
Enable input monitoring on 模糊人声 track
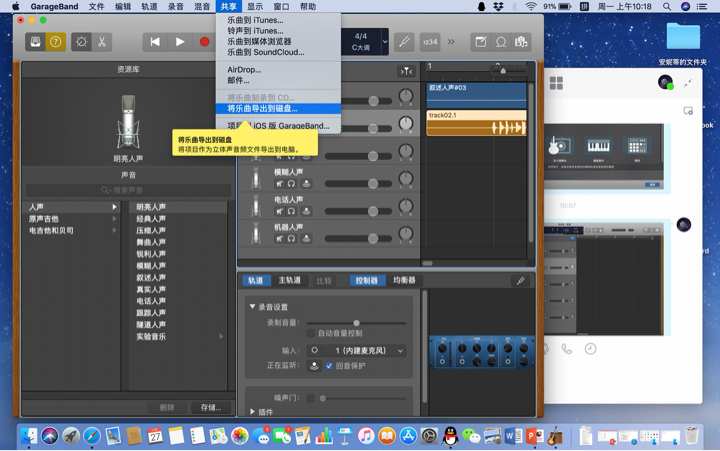[x=306, y=184]
